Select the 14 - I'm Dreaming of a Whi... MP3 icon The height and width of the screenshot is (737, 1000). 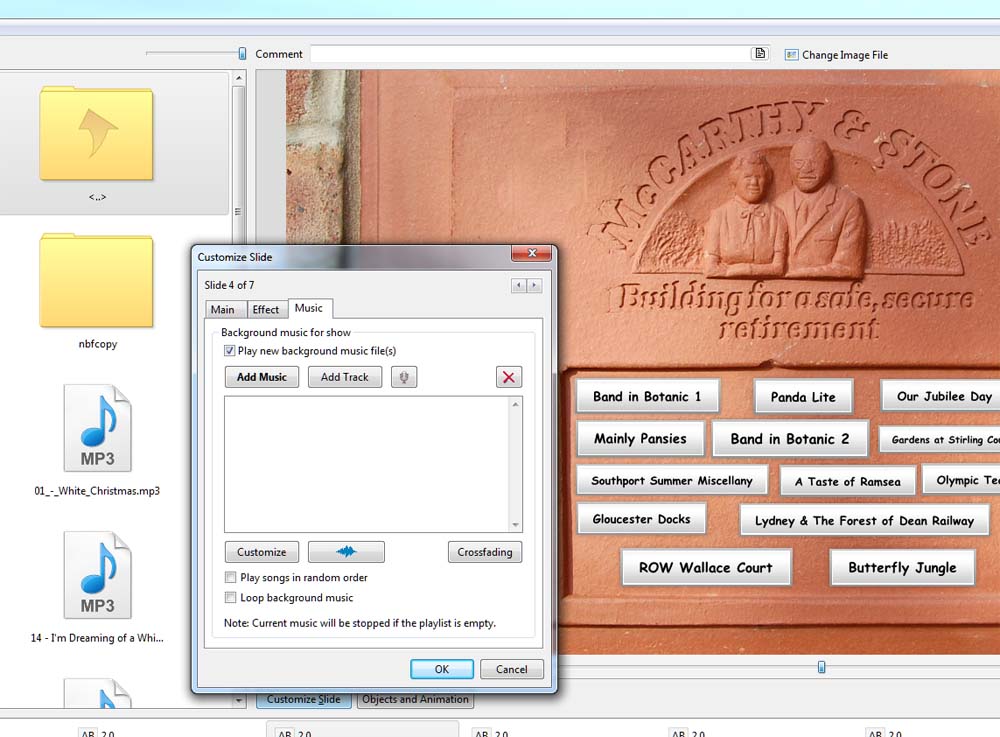tap(98, 576)
